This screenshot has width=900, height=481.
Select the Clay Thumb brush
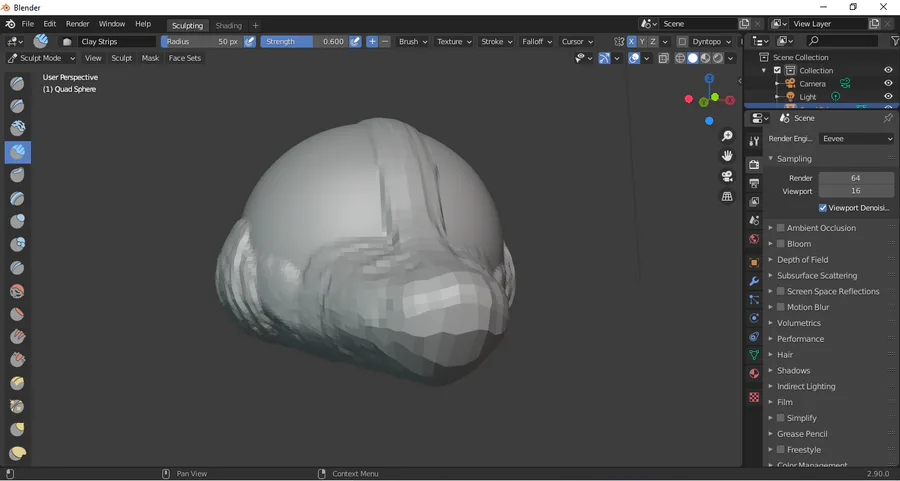(x=17, y=175)
